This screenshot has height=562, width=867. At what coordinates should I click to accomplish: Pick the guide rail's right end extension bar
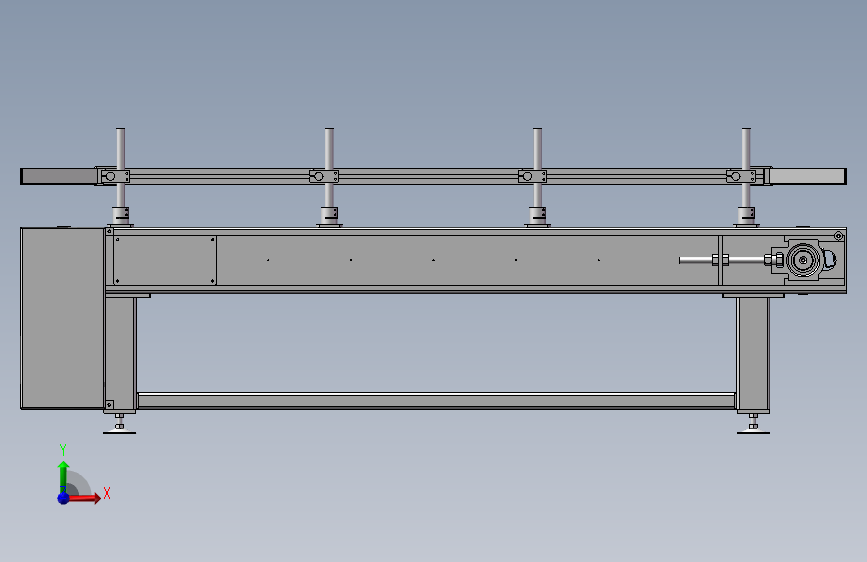(808, 176)
